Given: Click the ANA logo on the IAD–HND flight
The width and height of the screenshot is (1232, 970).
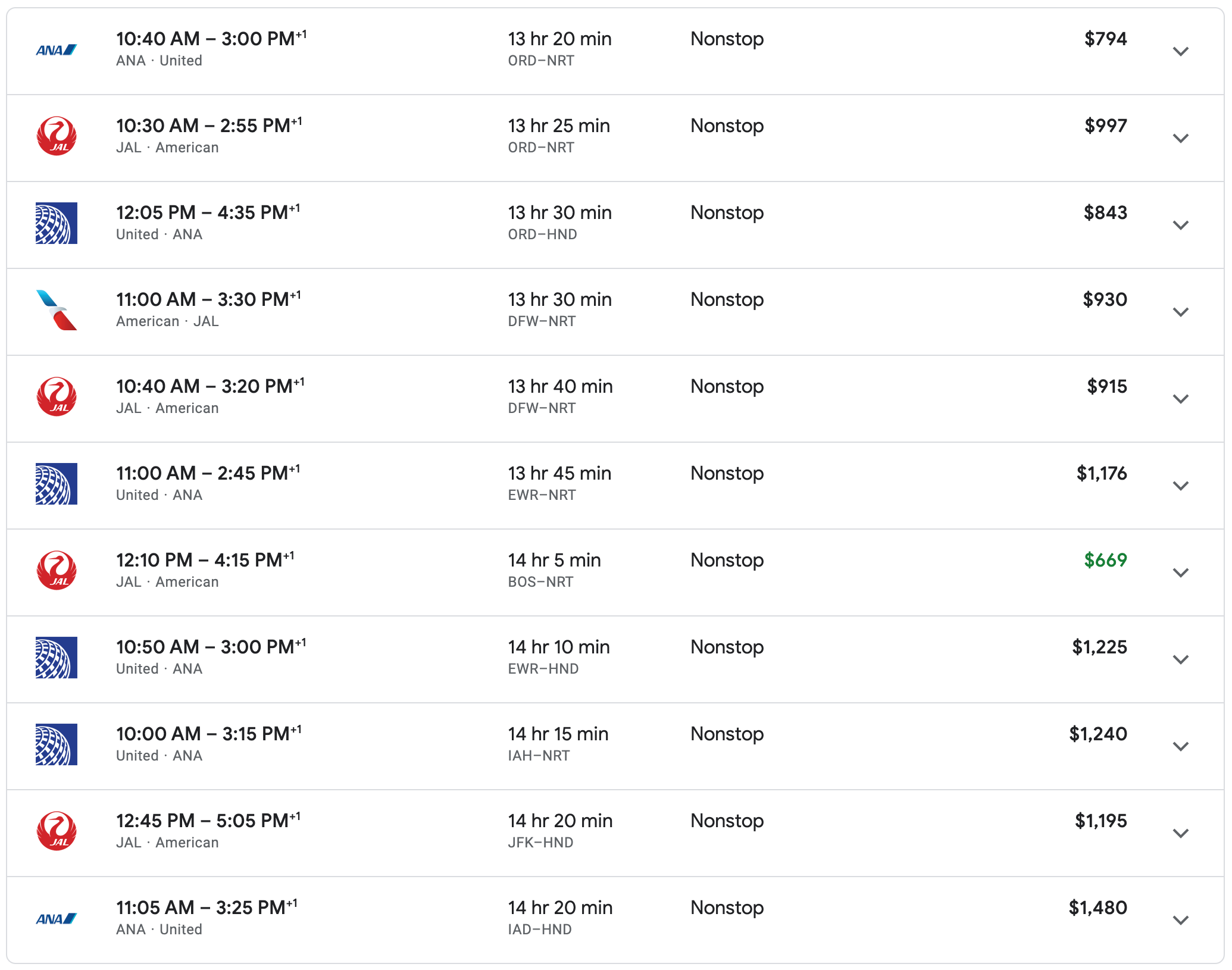Looking at the screenshot, I should tap(57, 919).
